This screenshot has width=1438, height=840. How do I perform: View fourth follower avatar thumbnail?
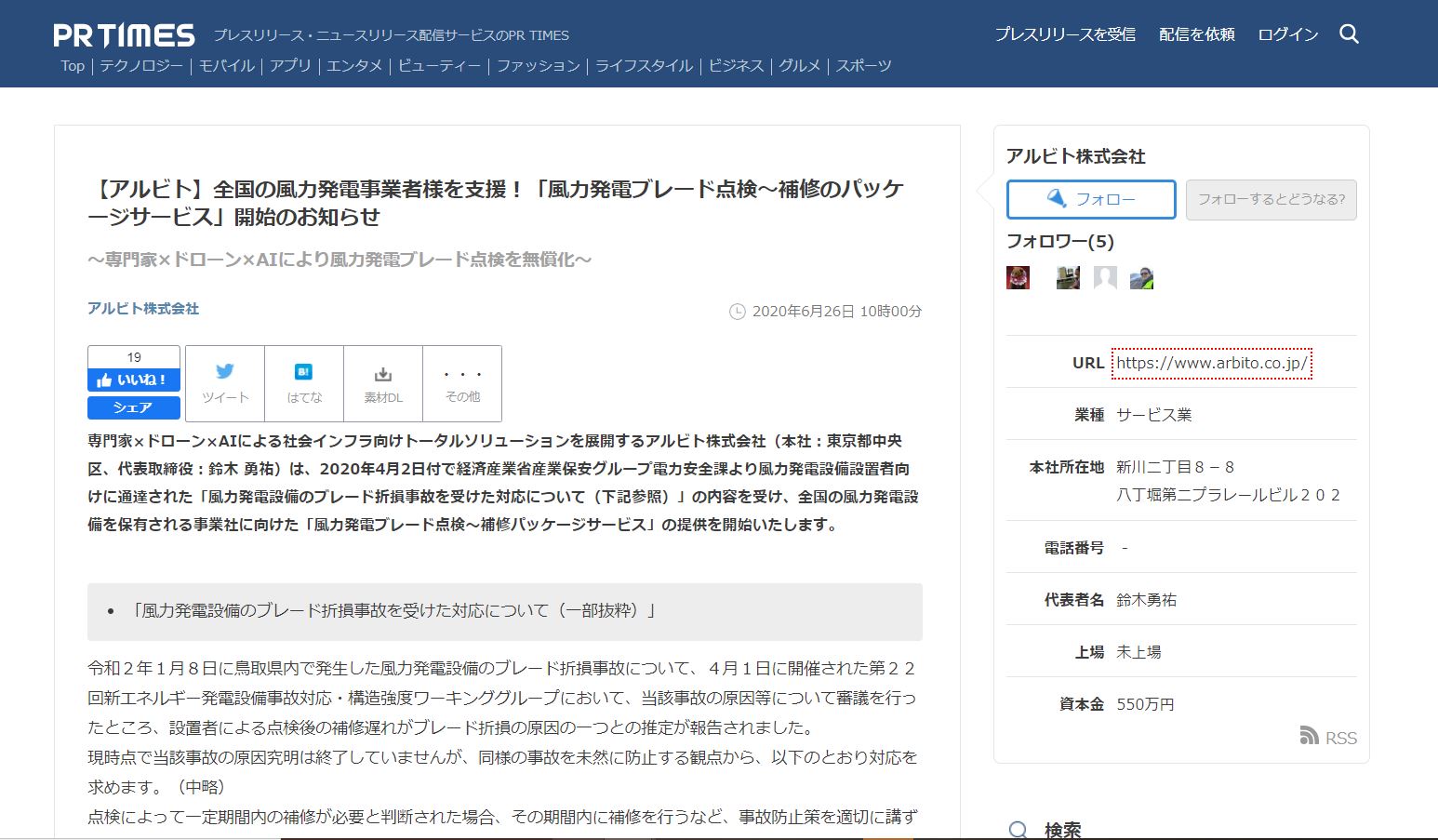[1141, 277]
